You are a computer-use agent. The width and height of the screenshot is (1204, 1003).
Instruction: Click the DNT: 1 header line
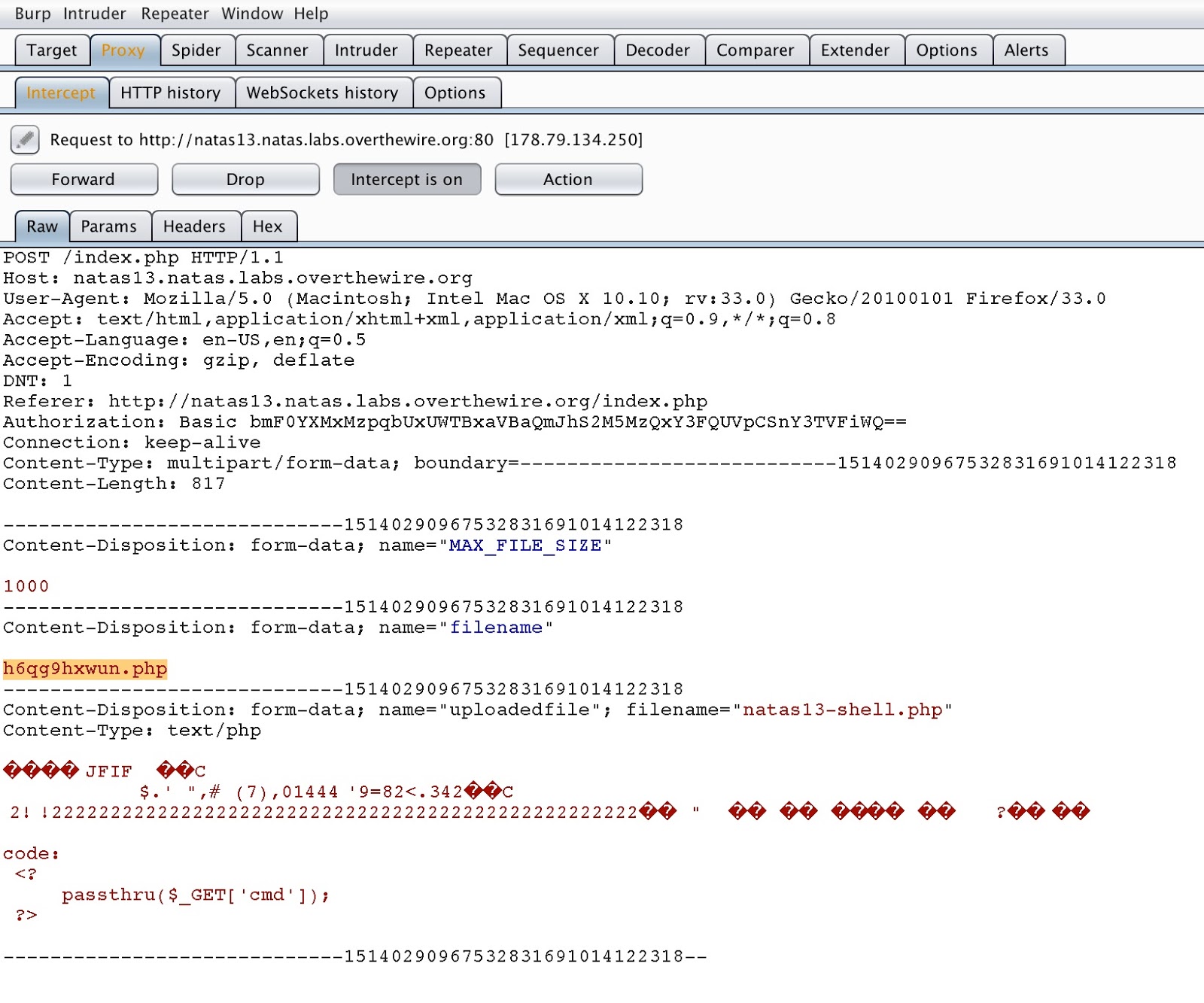coord(38,381)
